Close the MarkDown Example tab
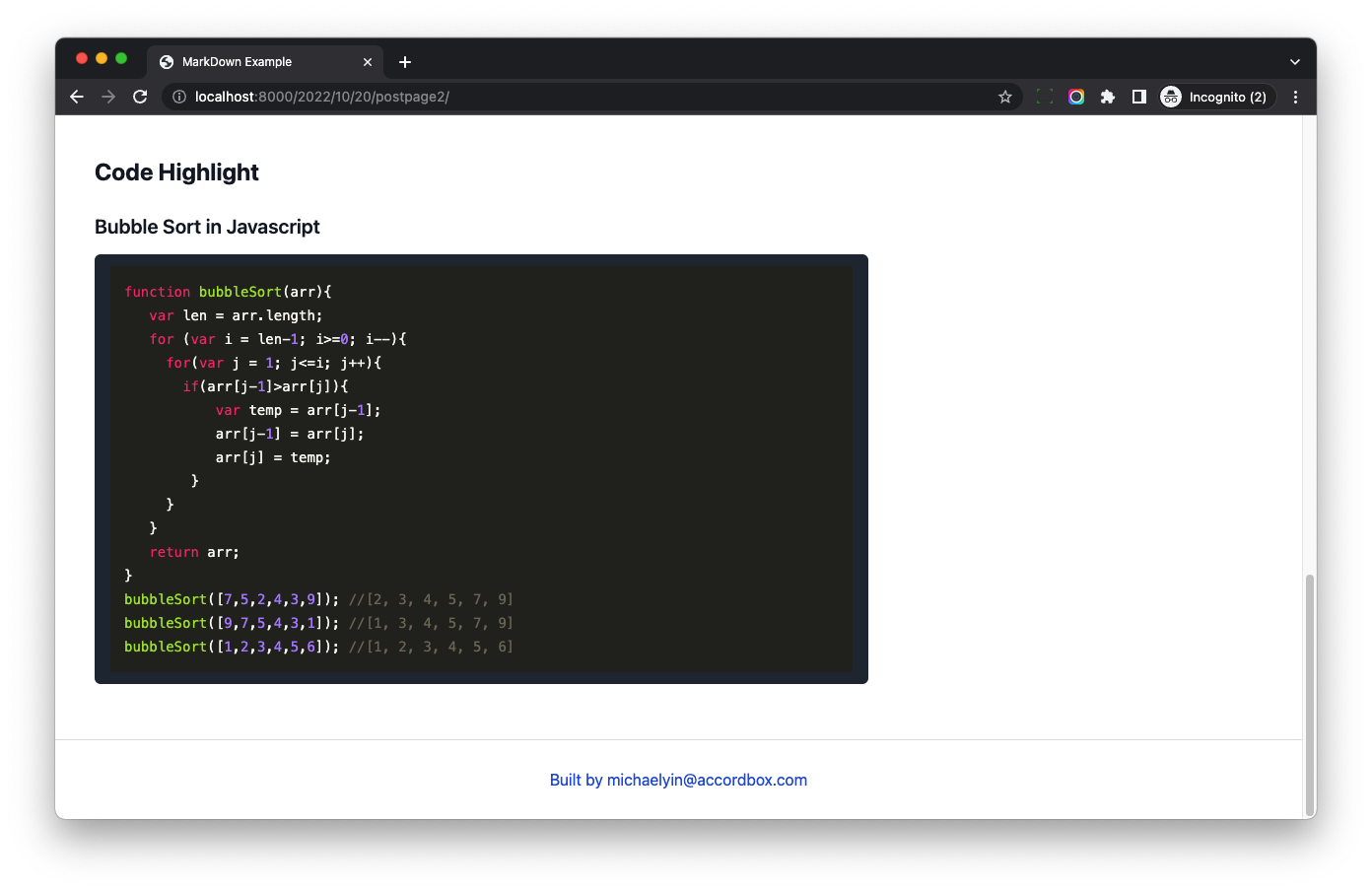The image size is (1372, 892). point(368,62)
